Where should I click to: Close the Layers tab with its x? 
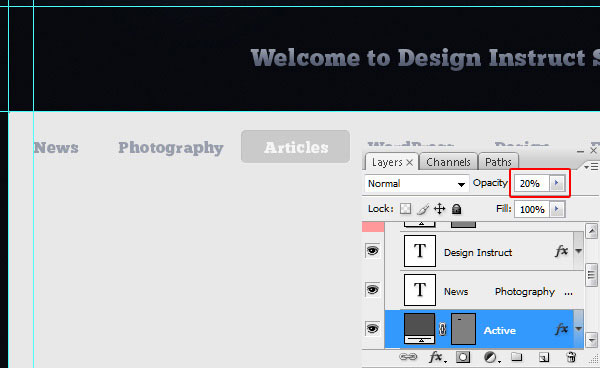[409, 163]
